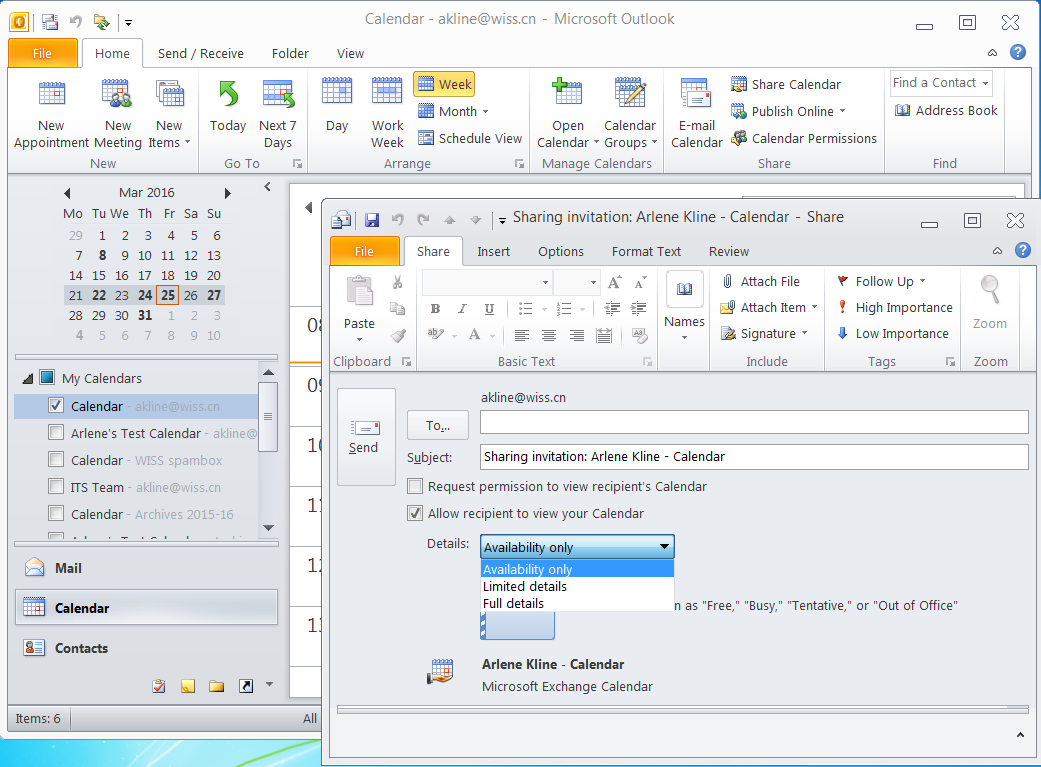
Task: Choose Limited details option
Action: 577,586
